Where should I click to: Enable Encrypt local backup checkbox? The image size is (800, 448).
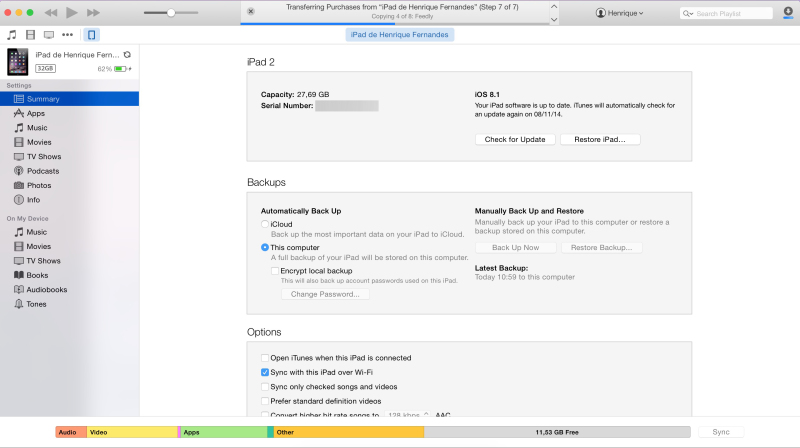pyautogui.click(x=275, y=271)
